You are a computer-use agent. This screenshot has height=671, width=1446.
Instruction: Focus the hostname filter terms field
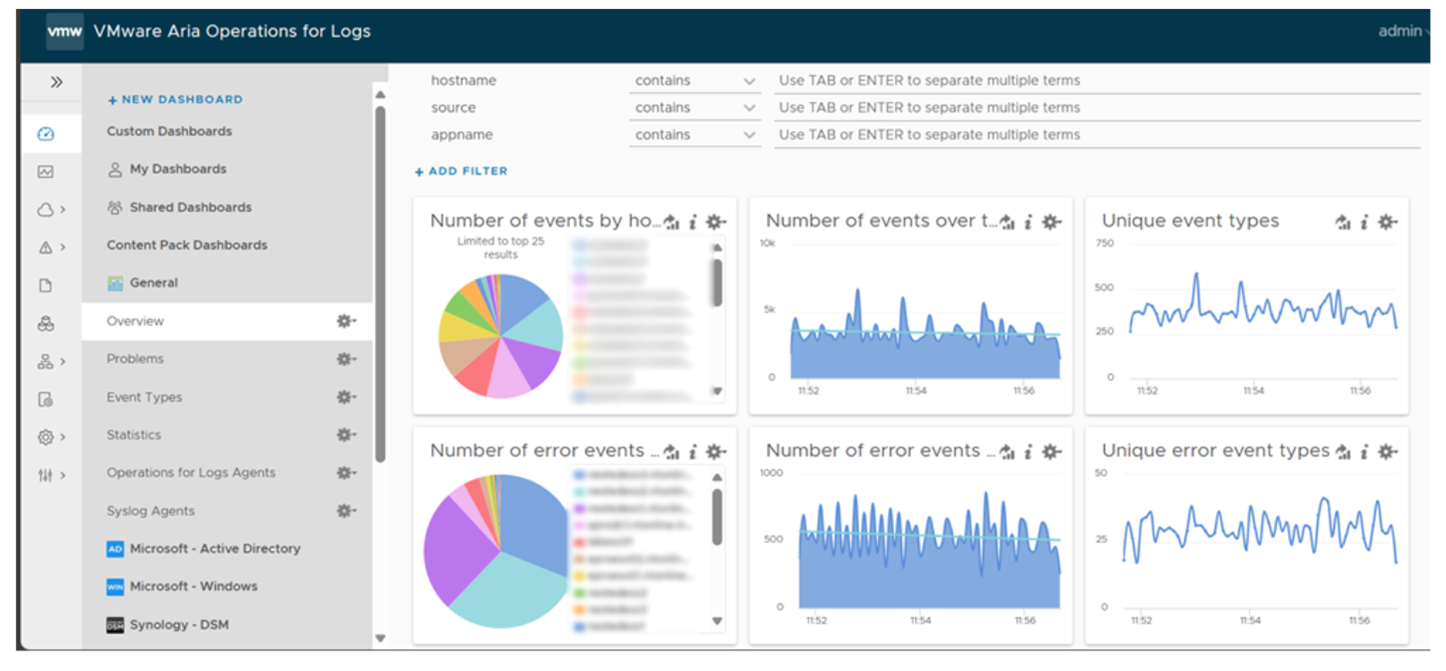pyautogui.click(x=1097, y=81)
